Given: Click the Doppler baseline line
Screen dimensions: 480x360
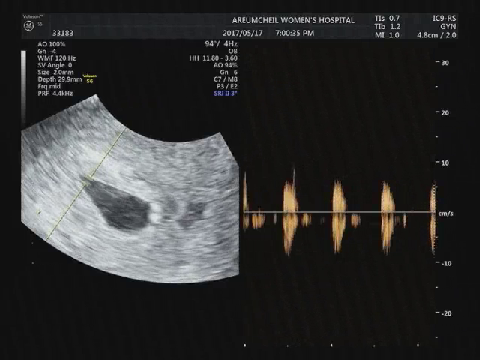Looking at the screenshot, I should point(339,212).
